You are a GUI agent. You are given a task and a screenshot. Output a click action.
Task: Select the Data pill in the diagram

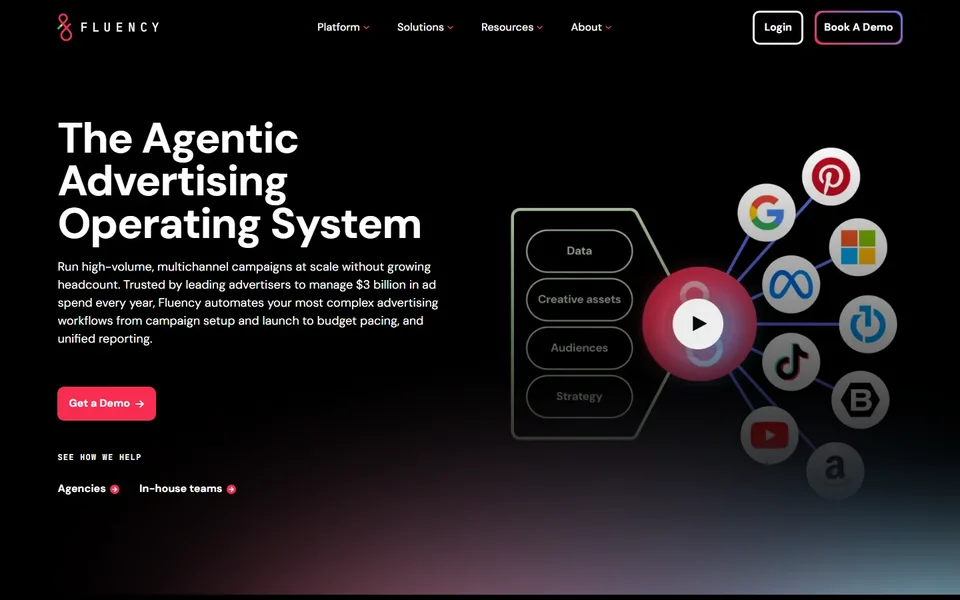click(579, 251)
